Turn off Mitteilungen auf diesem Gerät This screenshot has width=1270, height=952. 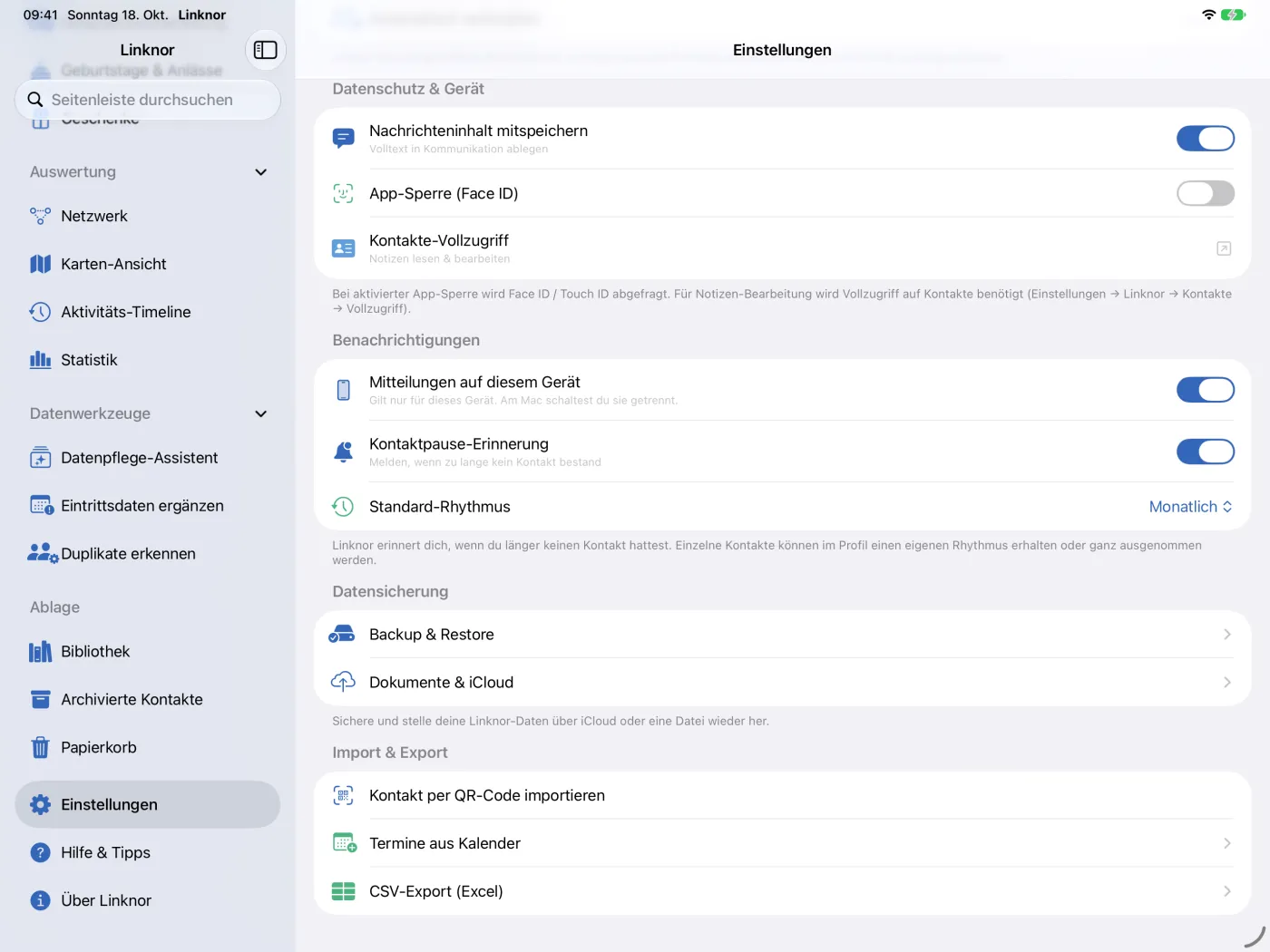(x=1206, y=390)
